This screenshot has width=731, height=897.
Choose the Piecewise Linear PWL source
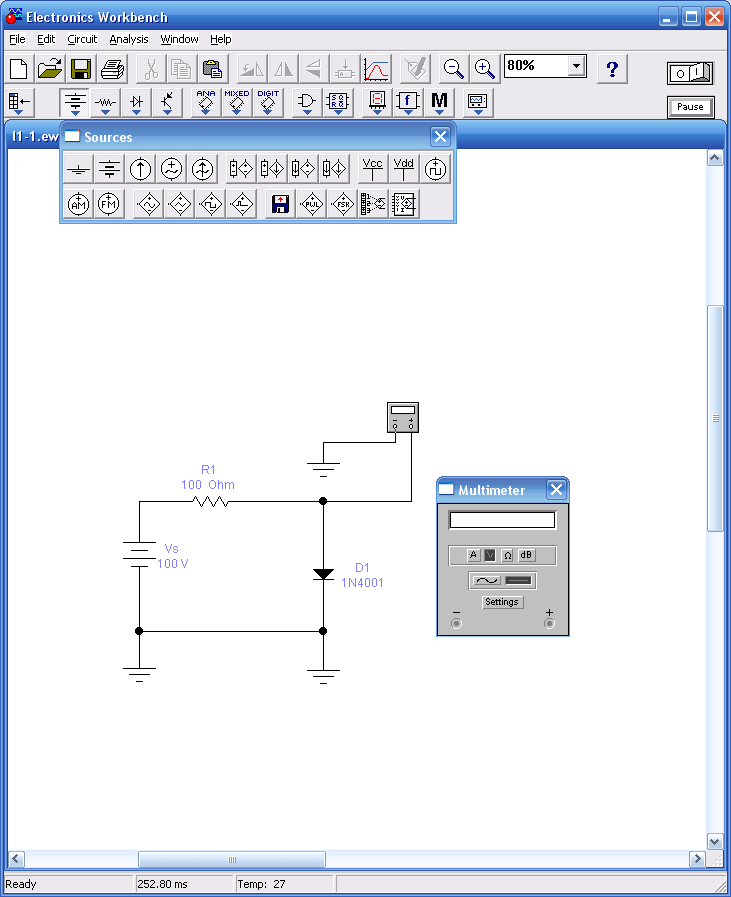coord(312,204)
